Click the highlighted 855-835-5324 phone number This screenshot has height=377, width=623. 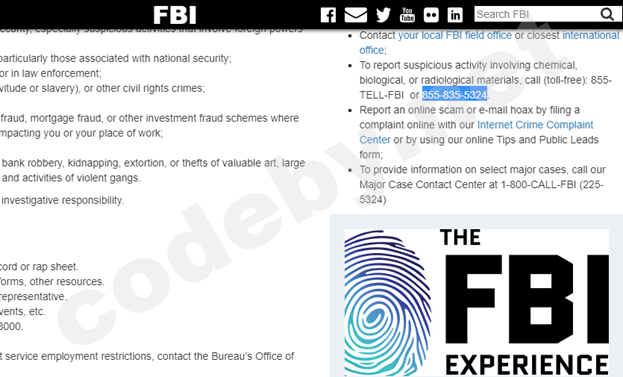[455, 95]
